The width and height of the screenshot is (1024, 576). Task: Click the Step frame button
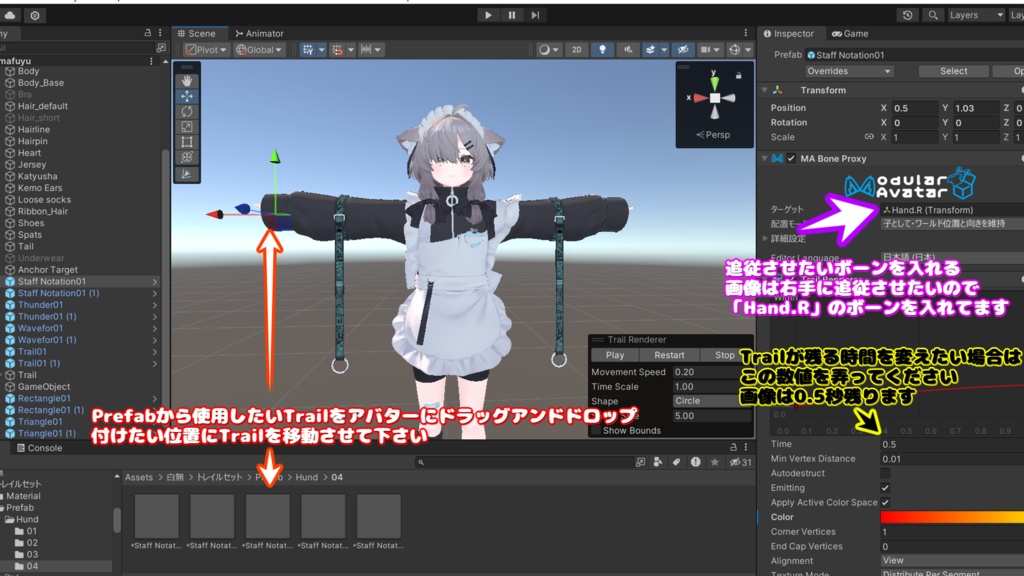(536, 15)
